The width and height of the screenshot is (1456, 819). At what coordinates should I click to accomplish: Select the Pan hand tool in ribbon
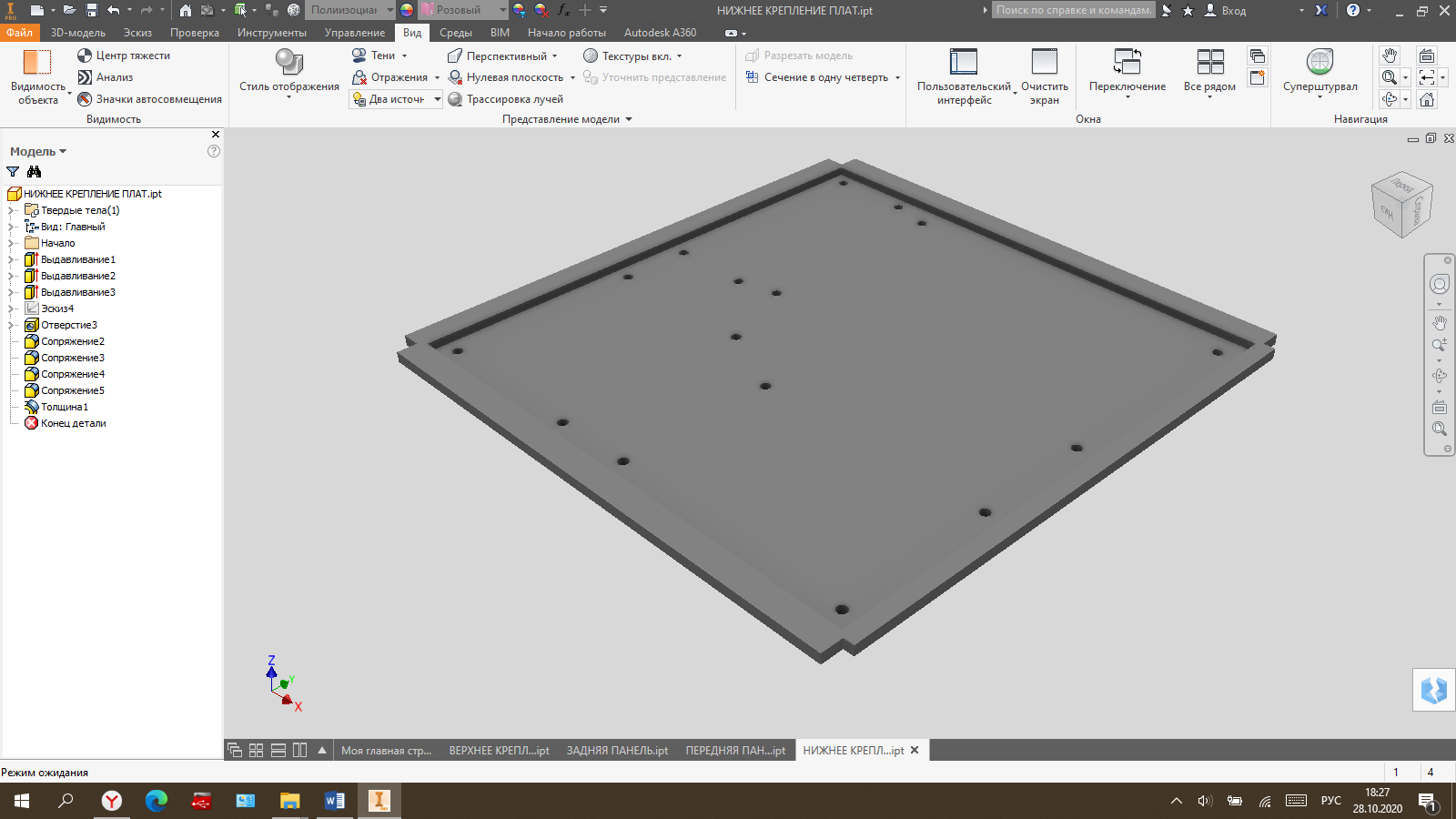click(1390, 56)
